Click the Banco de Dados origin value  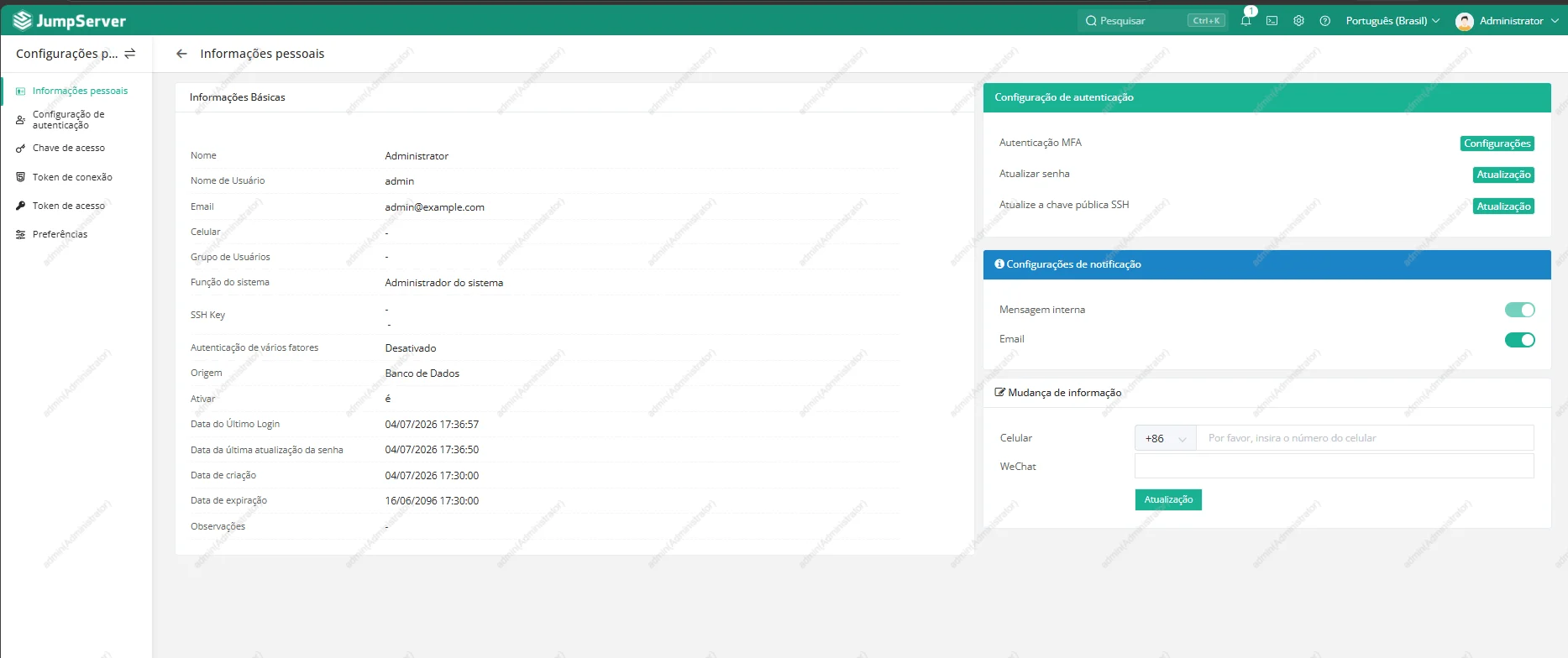(422, 373)
